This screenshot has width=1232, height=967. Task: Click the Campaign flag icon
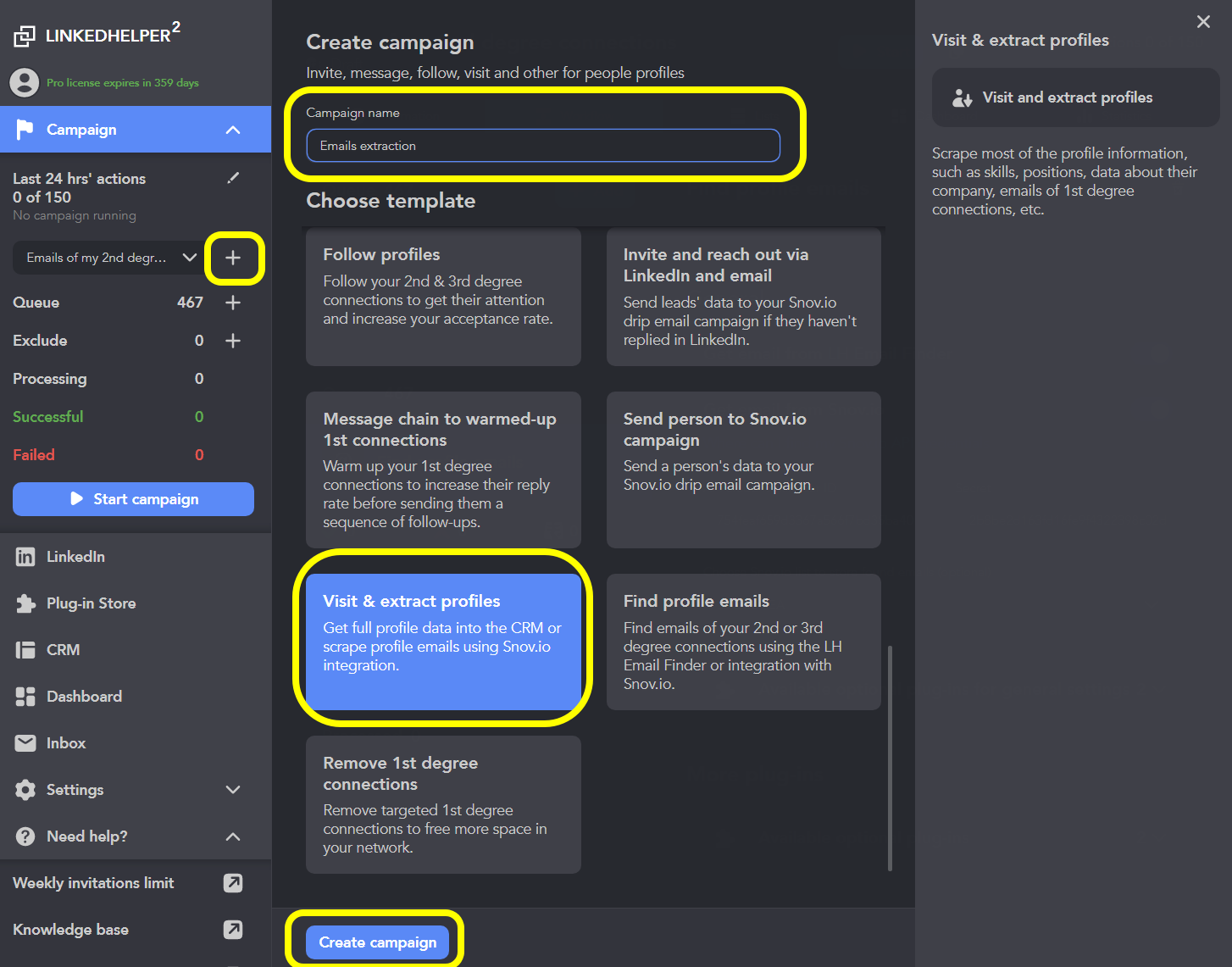coord(25,129)
